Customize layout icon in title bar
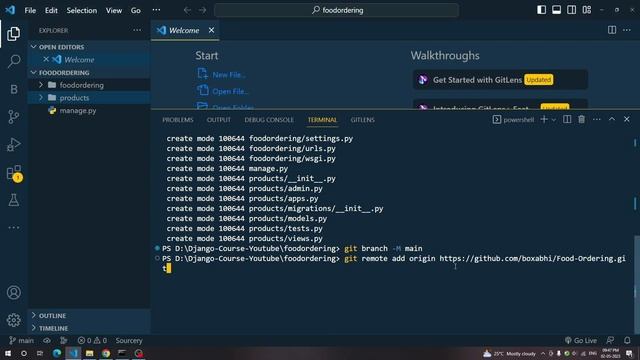Screen dimensions: 640x360 click(x=587, y=10)
